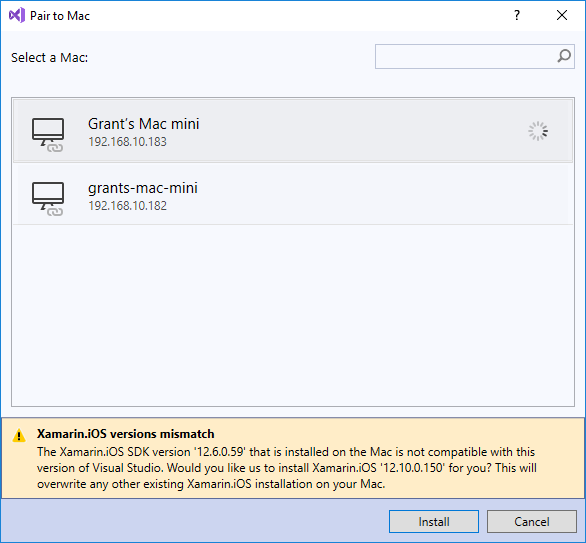586x543 pixels.
Task: Close the Pair to Mac dialog
Action: coord(562,15)
